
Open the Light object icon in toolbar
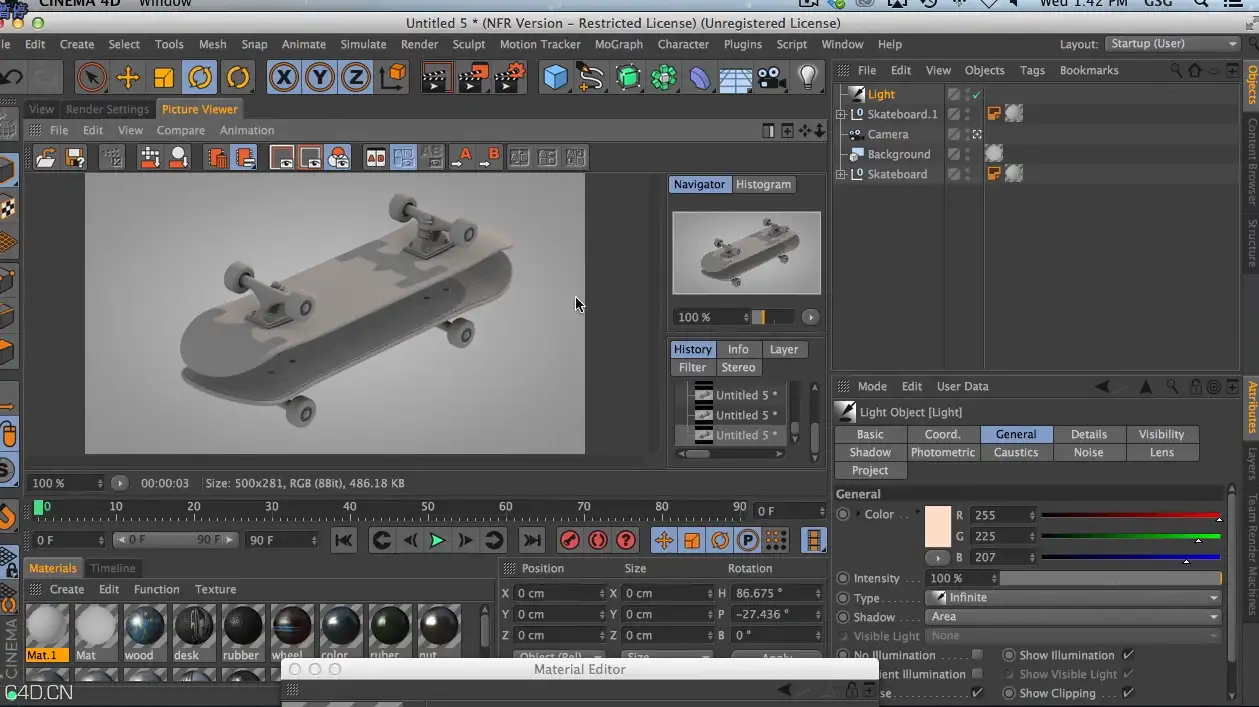point(808,77)
